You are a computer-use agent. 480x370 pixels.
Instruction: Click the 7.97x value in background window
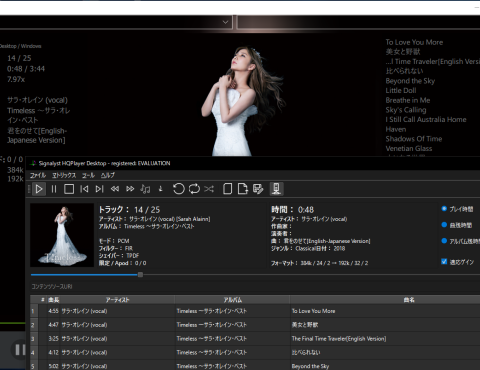click(16, 79)
